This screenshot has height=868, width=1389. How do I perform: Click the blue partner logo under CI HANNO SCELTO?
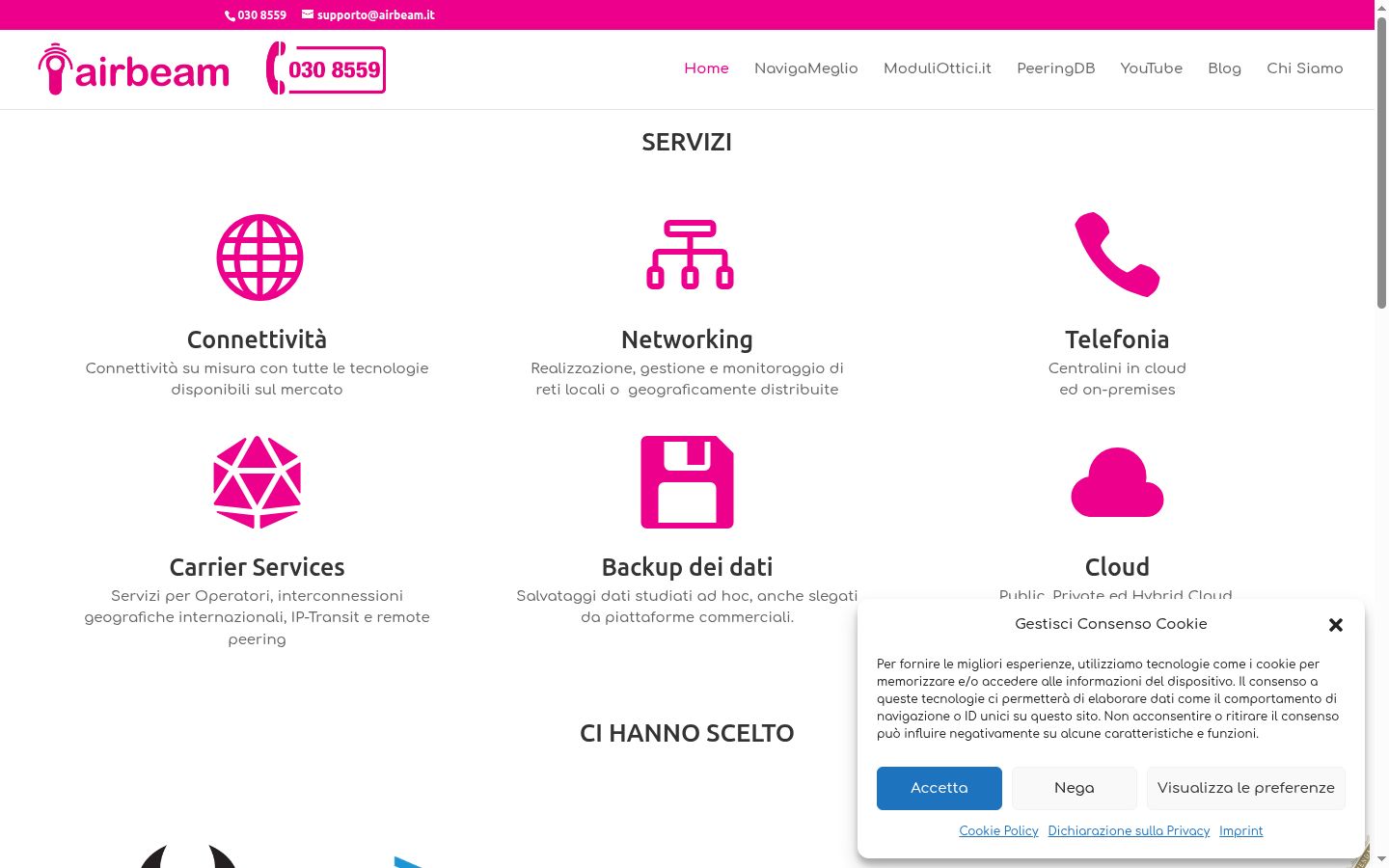click(x=409, y=861)
